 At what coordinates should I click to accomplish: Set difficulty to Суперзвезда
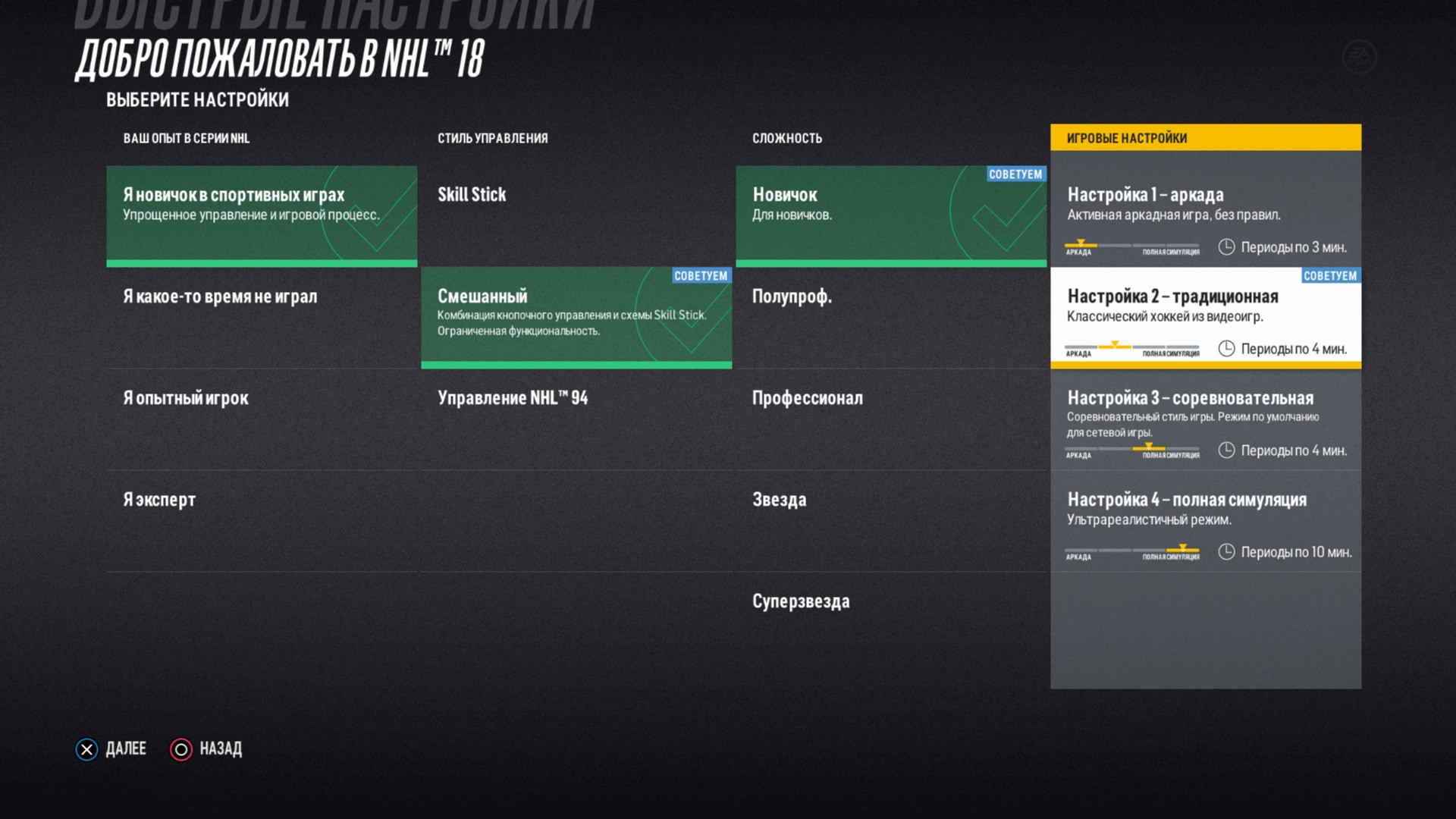891,623
